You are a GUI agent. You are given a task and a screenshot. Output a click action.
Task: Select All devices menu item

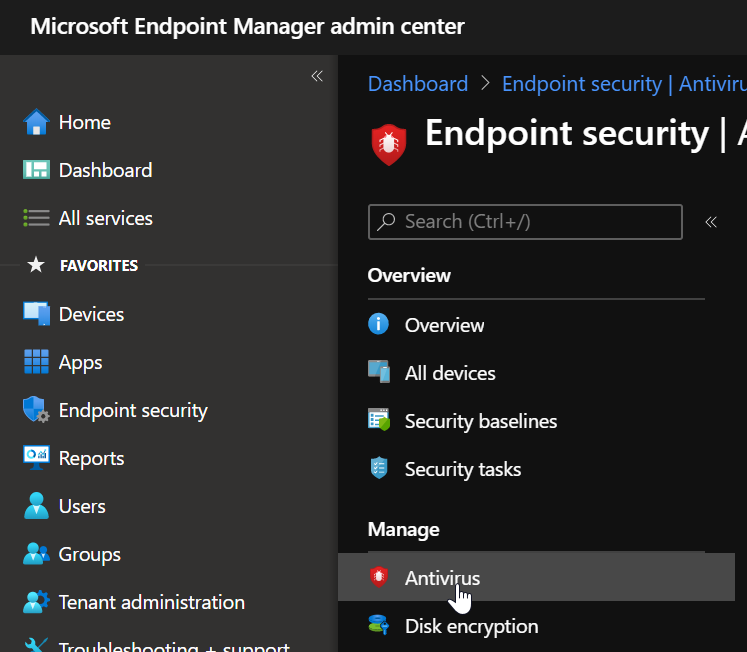point(450,373)
